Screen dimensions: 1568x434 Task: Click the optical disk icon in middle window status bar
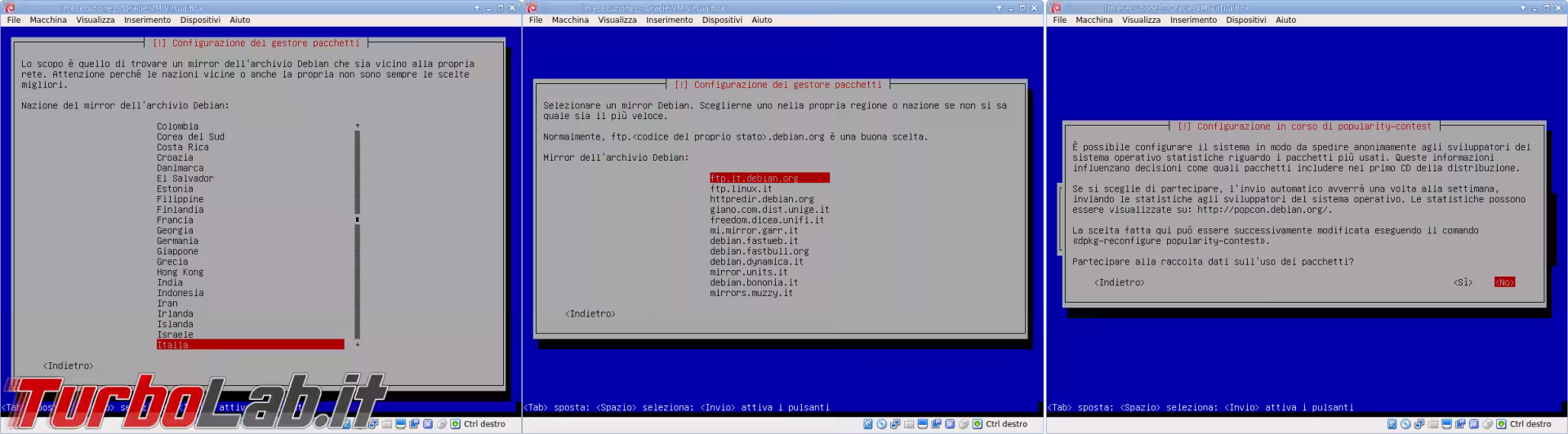point(881,424)
